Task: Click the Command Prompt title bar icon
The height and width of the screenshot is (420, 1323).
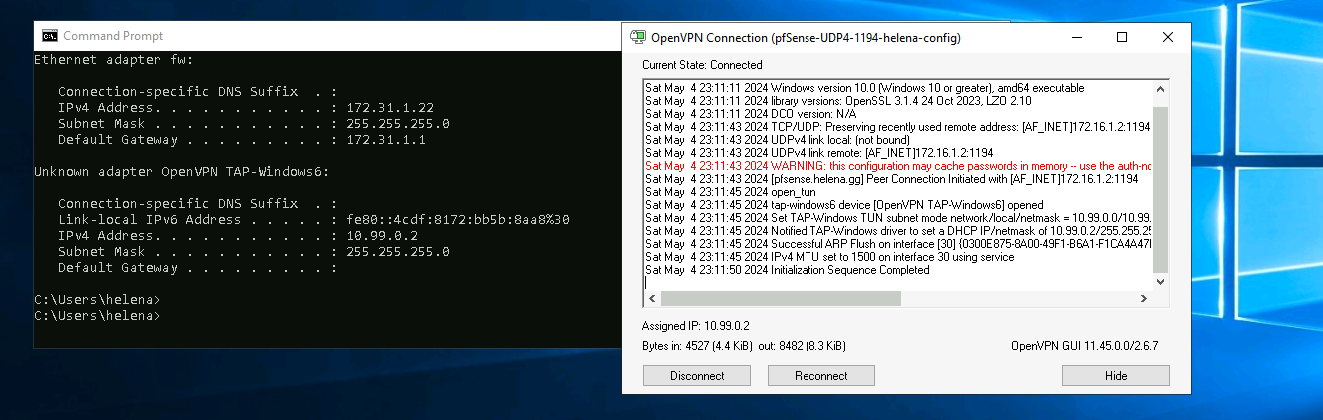Action: (x=49, y=36)
